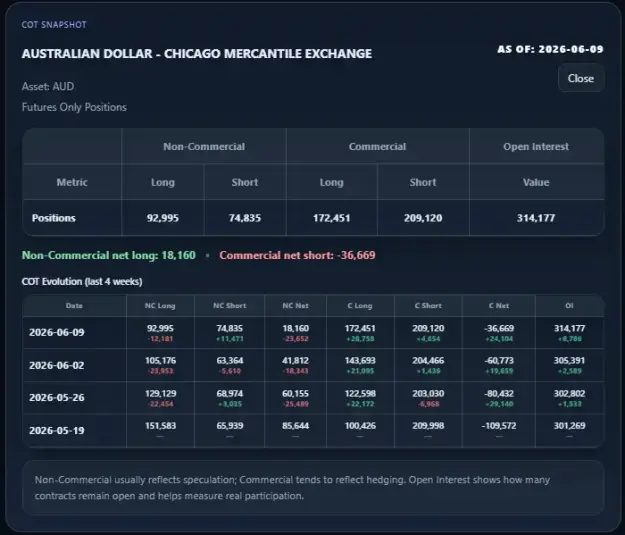Click C Net -109,572 in the 2026-05-19 row
625x535 pixels.
pyautogui.click(x=499, y=426)
